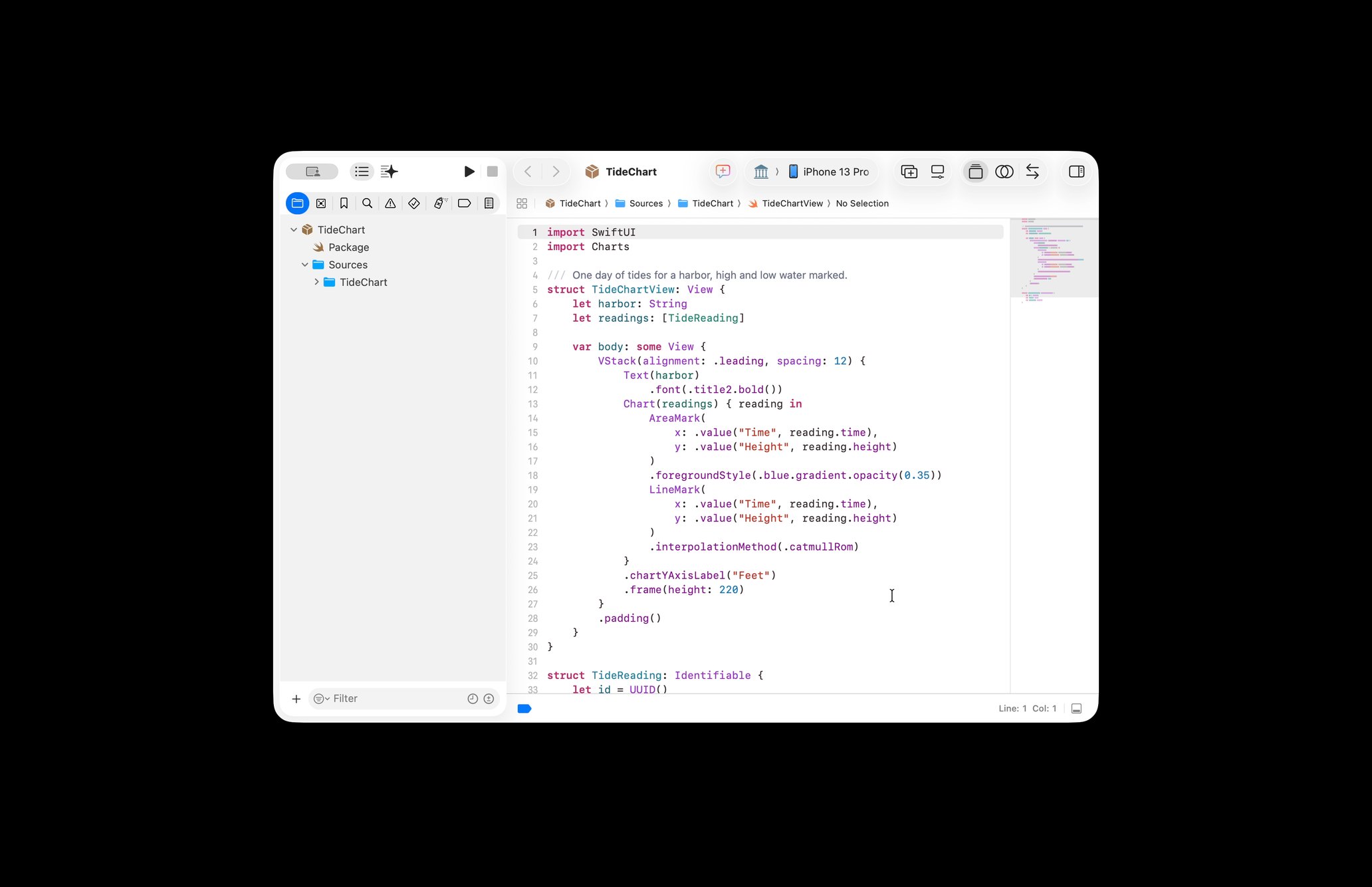Open the related items grid menu
The width and height of the screenshot is (1372, 887).
[522, 203]
